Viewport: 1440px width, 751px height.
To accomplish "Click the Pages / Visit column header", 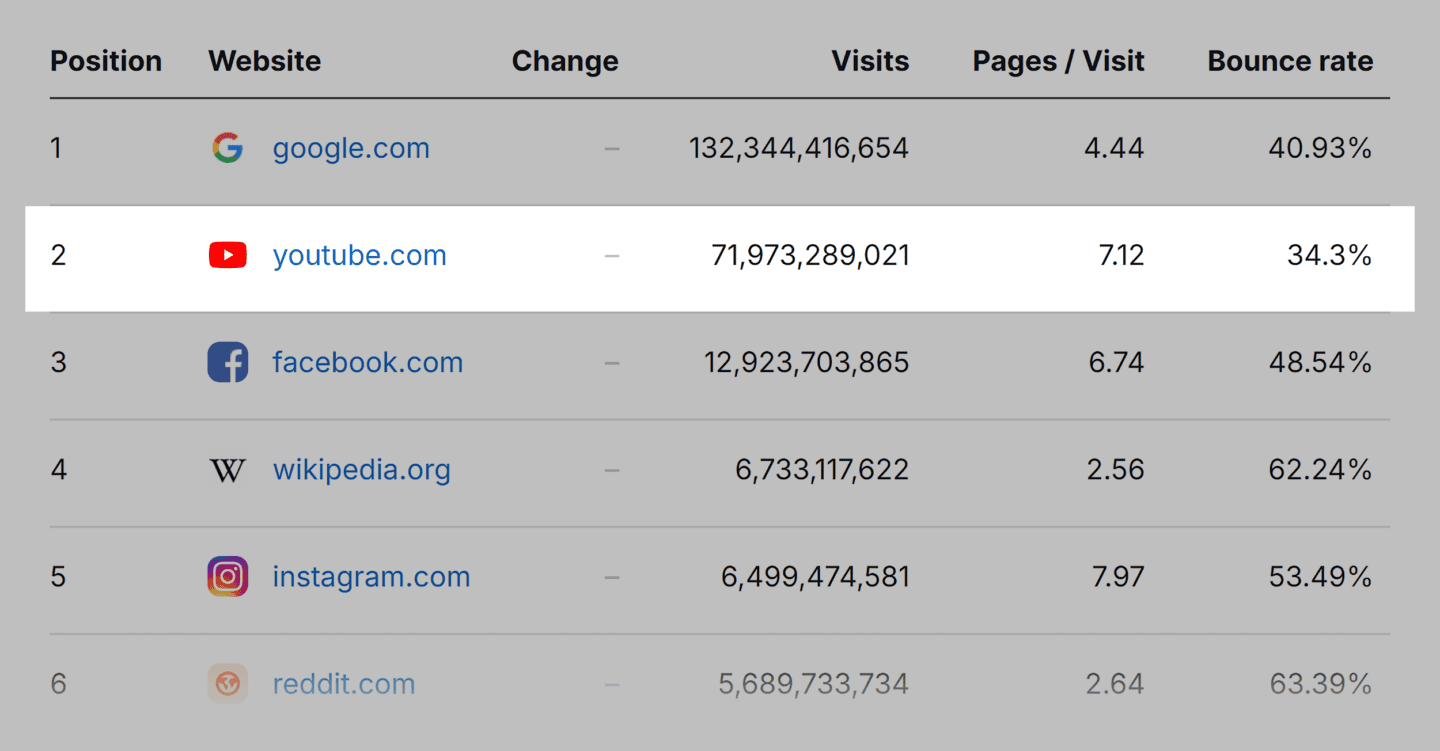I will (1058, 61).
